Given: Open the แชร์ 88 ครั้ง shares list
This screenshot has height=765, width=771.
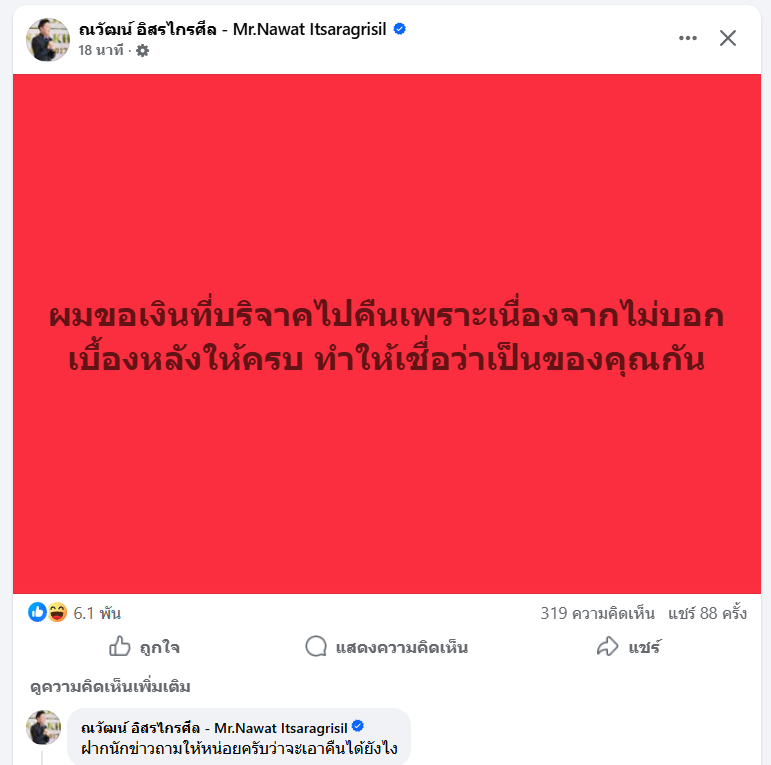Looking at the screenshot, I should 707,613.
